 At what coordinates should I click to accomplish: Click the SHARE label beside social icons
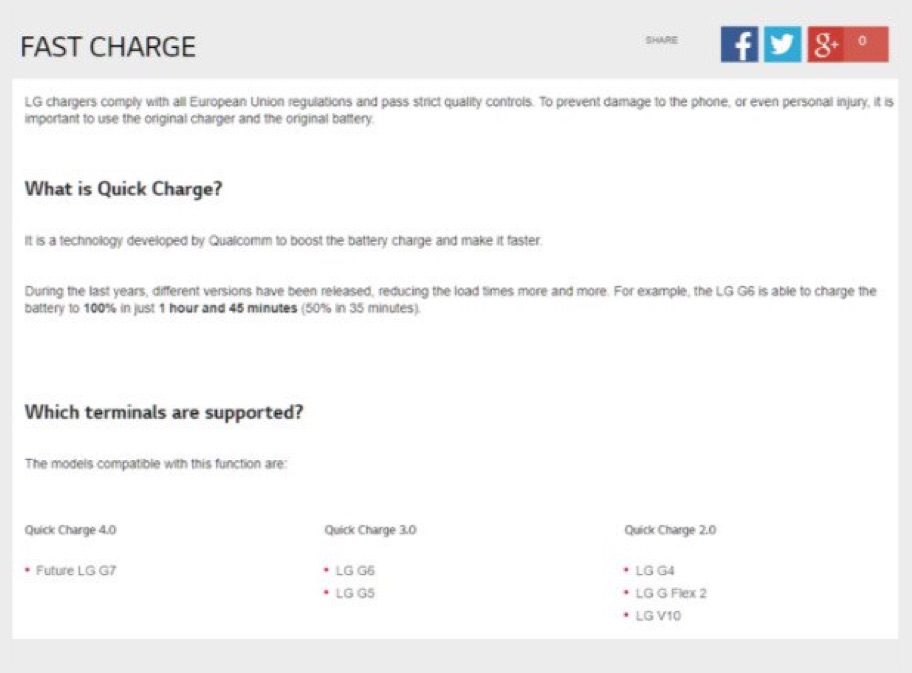[662, 41]
